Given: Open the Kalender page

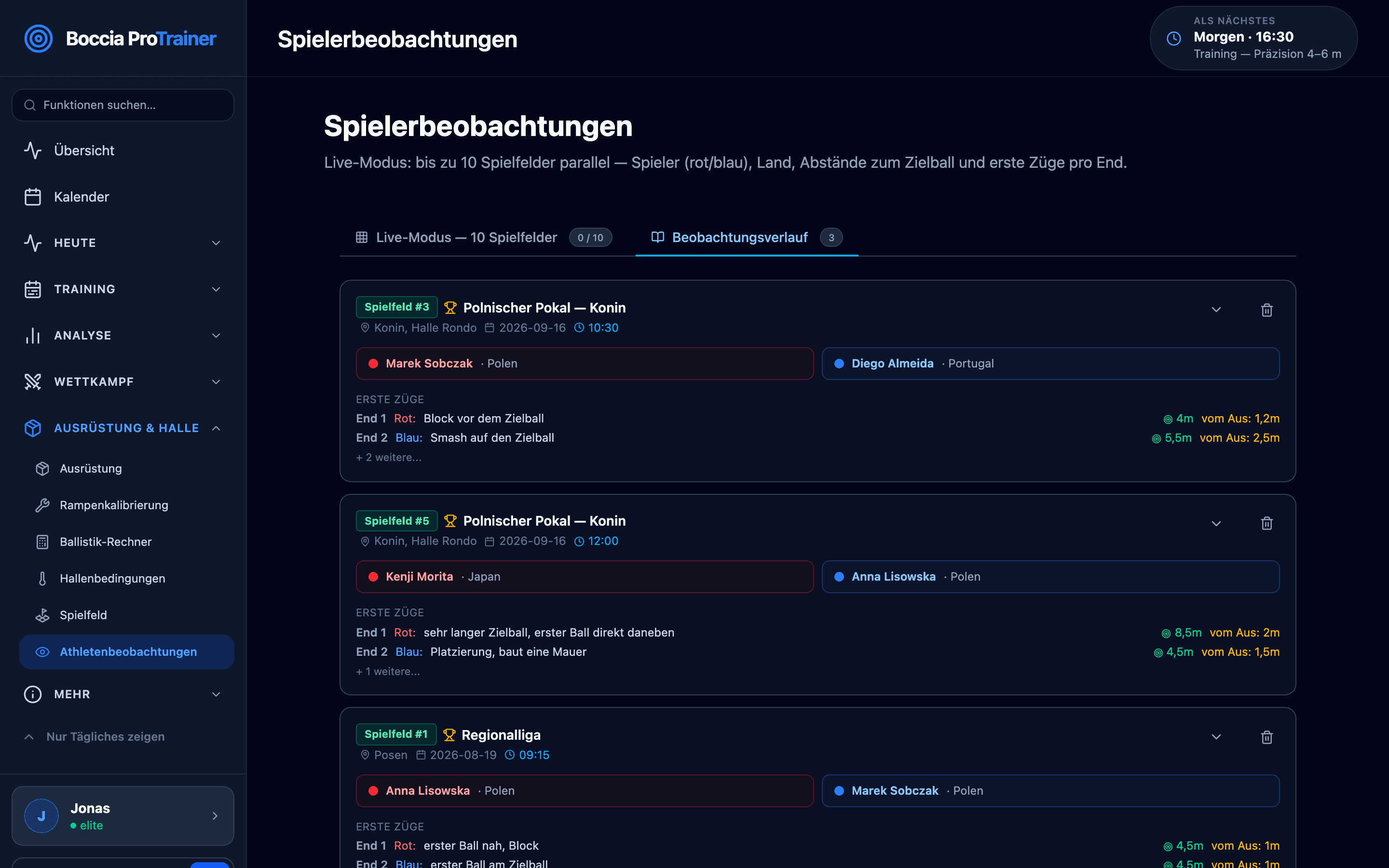Looking at the screenshot, I should [123, 197].
